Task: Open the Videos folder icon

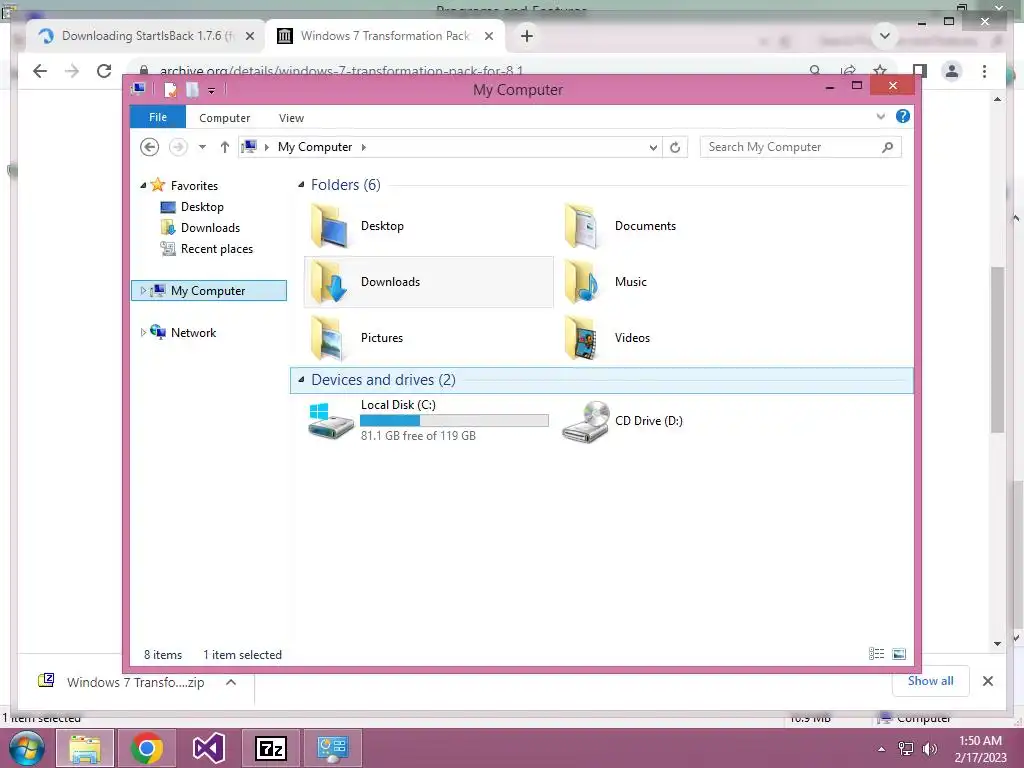Action: click(x=581, y=338)
